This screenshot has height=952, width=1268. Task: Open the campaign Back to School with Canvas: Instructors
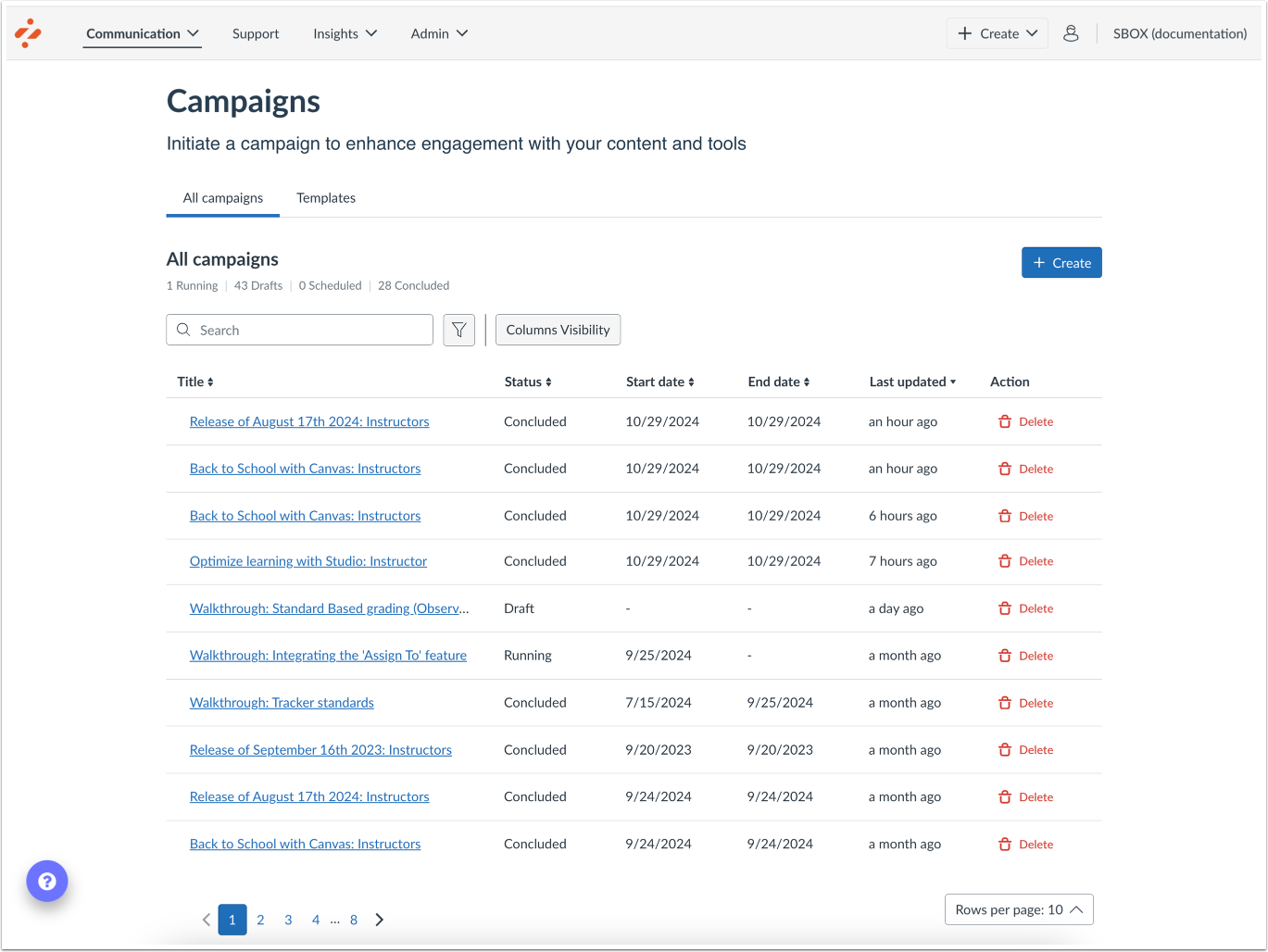click(x=305, y=468)
